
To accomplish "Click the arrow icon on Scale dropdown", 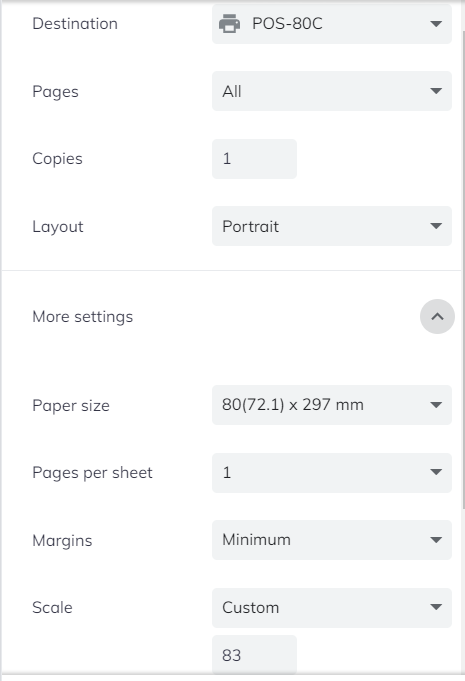I will 436,607.
